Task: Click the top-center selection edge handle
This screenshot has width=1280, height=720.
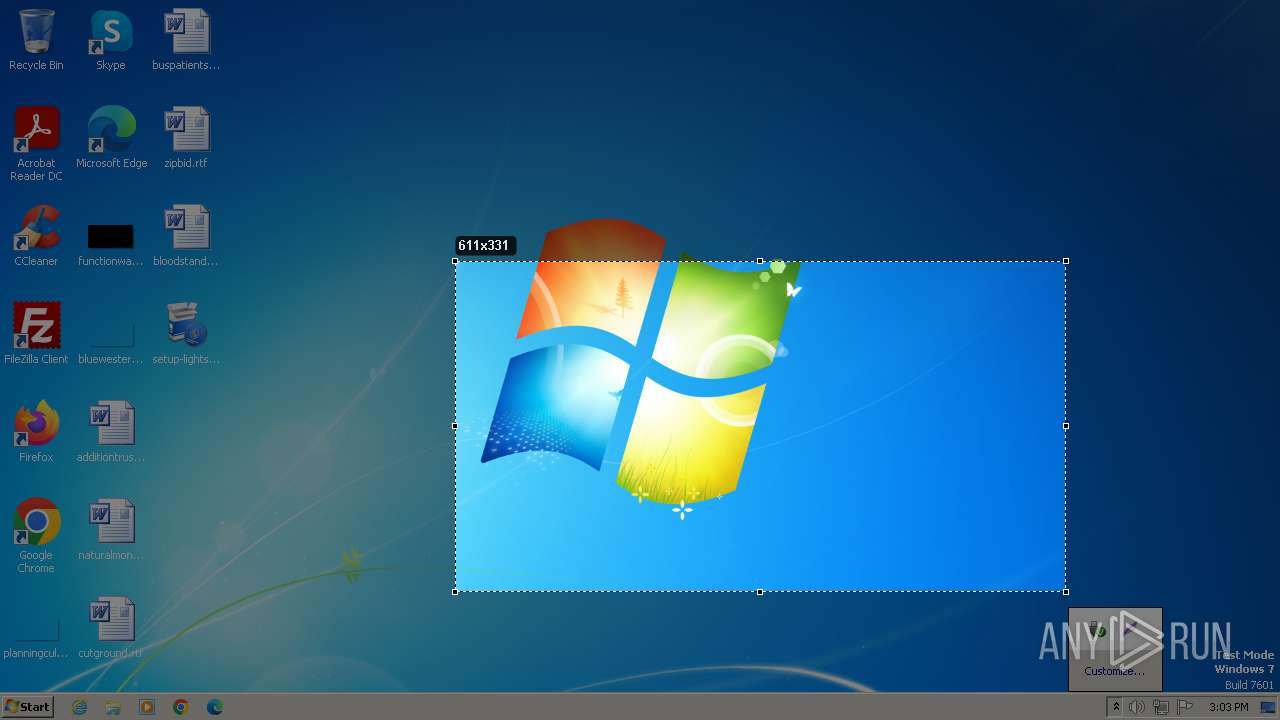Action: pos(760,261)
